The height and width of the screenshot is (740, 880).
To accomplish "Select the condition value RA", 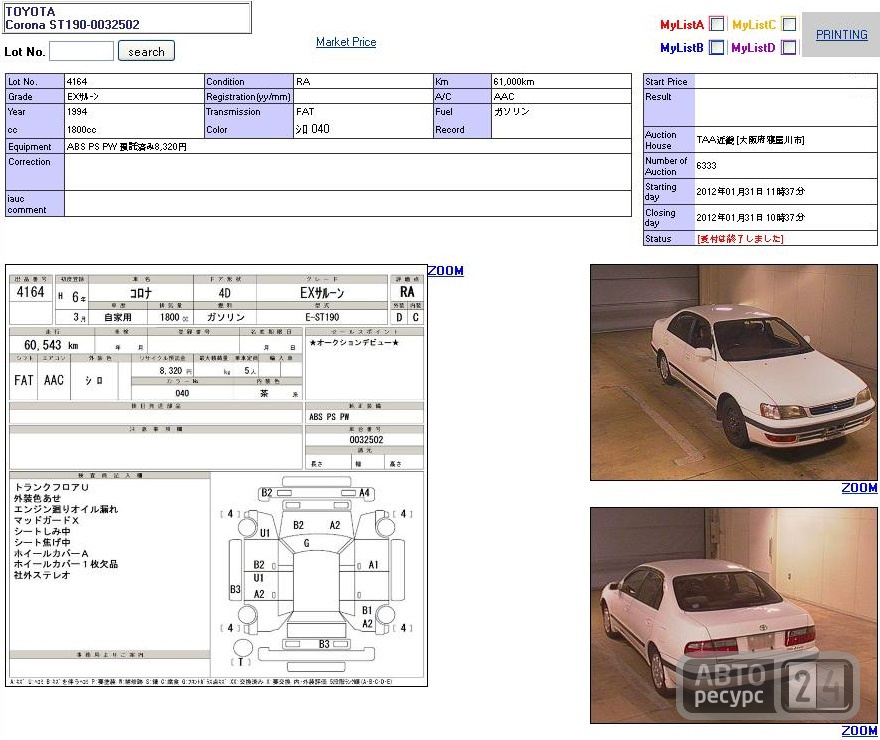I will pos(303,82).
